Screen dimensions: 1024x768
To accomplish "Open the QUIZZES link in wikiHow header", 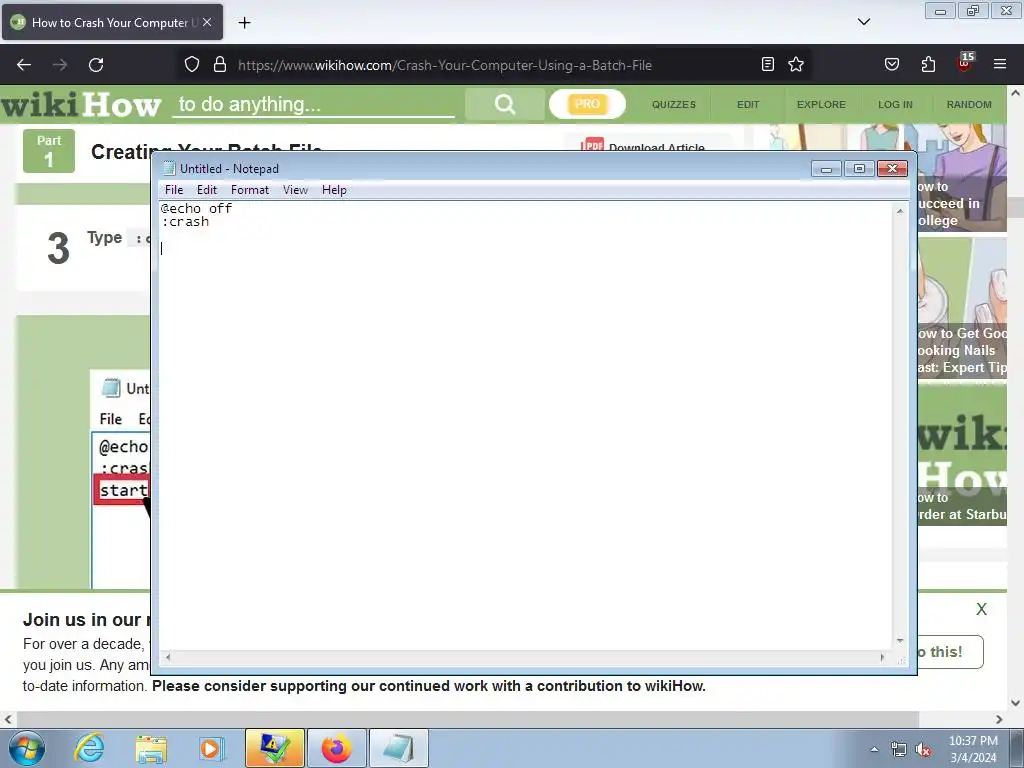I will click(674, 104).
